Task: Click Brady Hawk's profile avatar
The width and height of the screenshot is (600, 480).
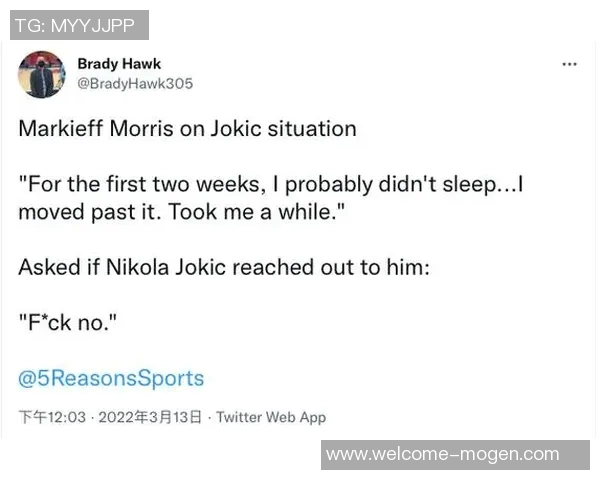Action: [x=42, y=74]
